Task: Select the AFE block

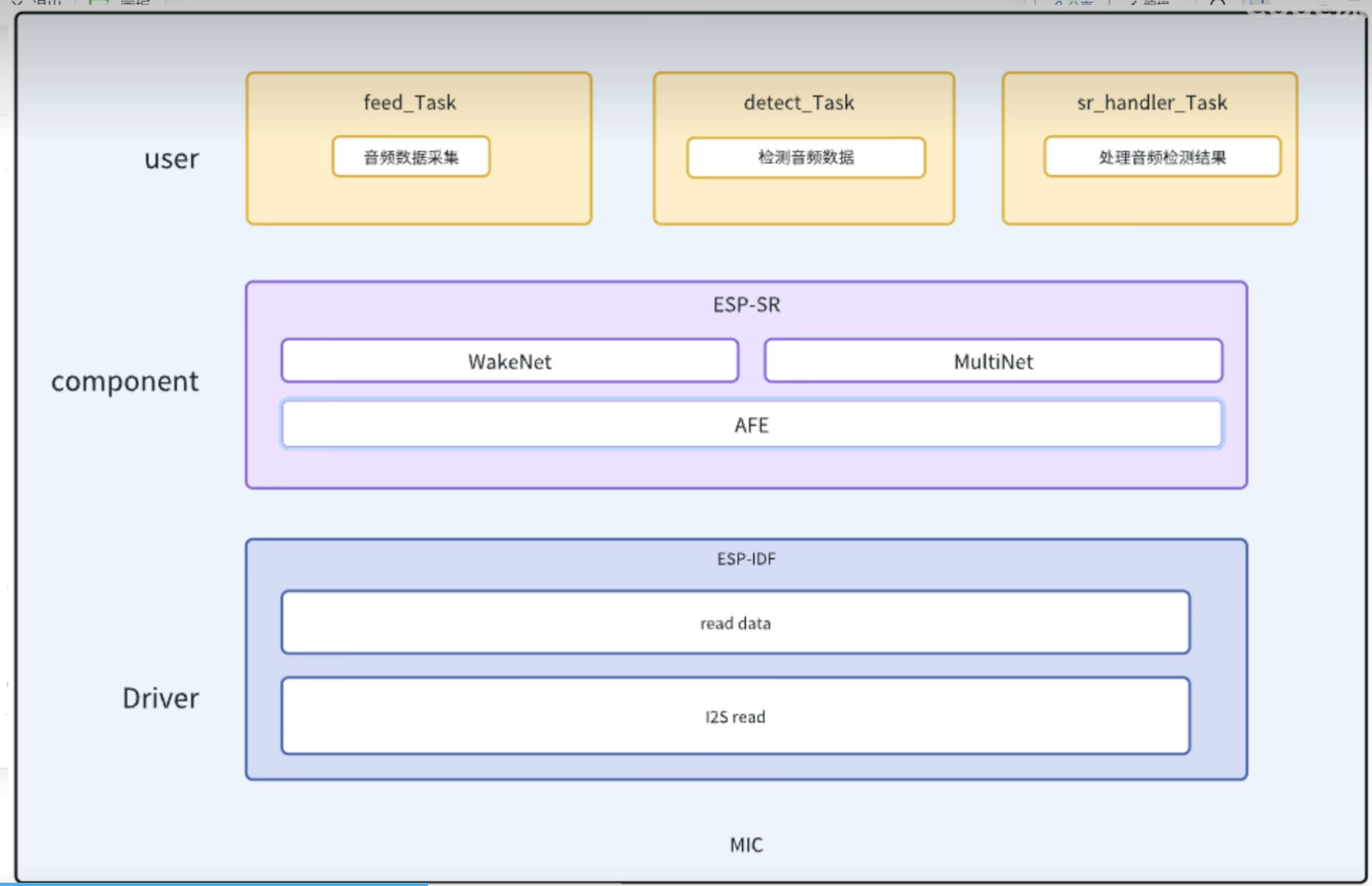Action: 751,424
